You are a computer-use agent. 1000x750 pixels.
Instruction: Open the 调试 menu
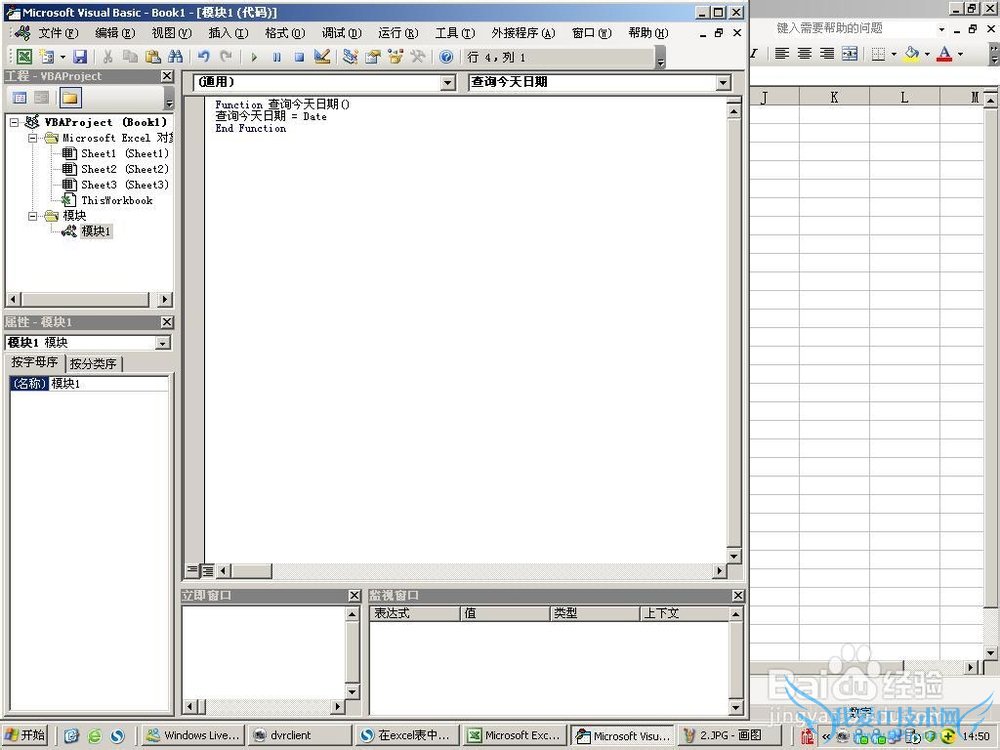[341, 33]
